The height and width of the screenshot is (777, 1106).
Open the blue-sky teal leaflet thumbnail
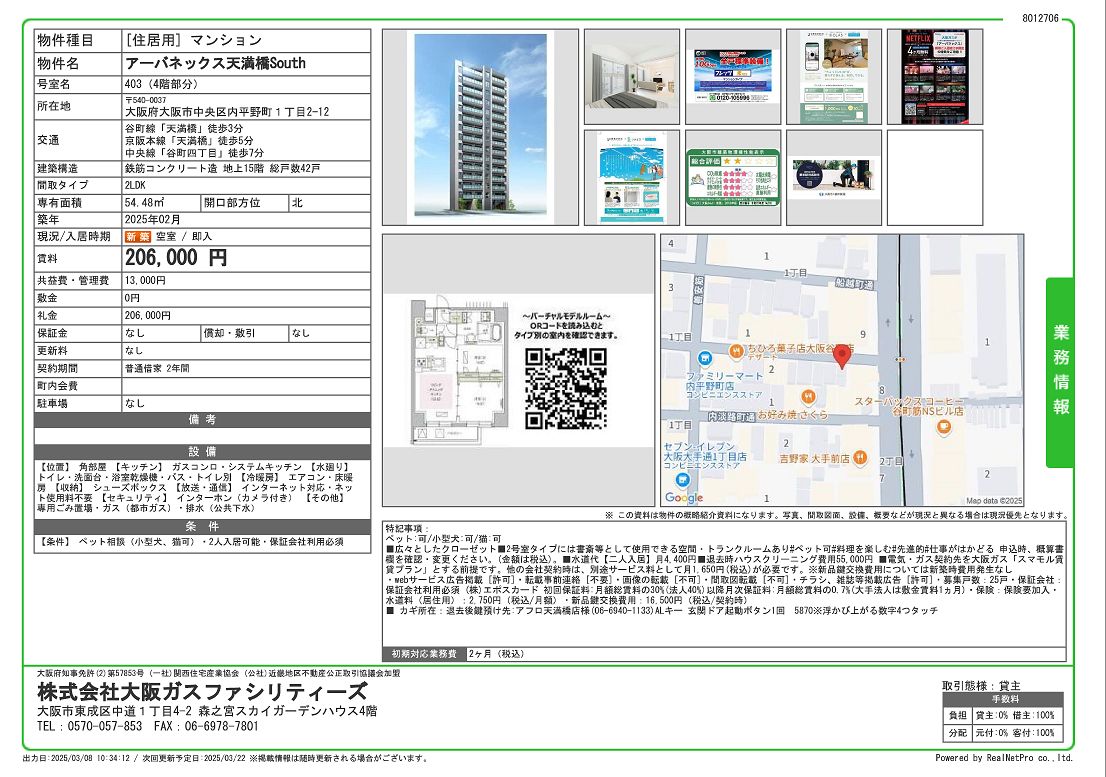632,177
